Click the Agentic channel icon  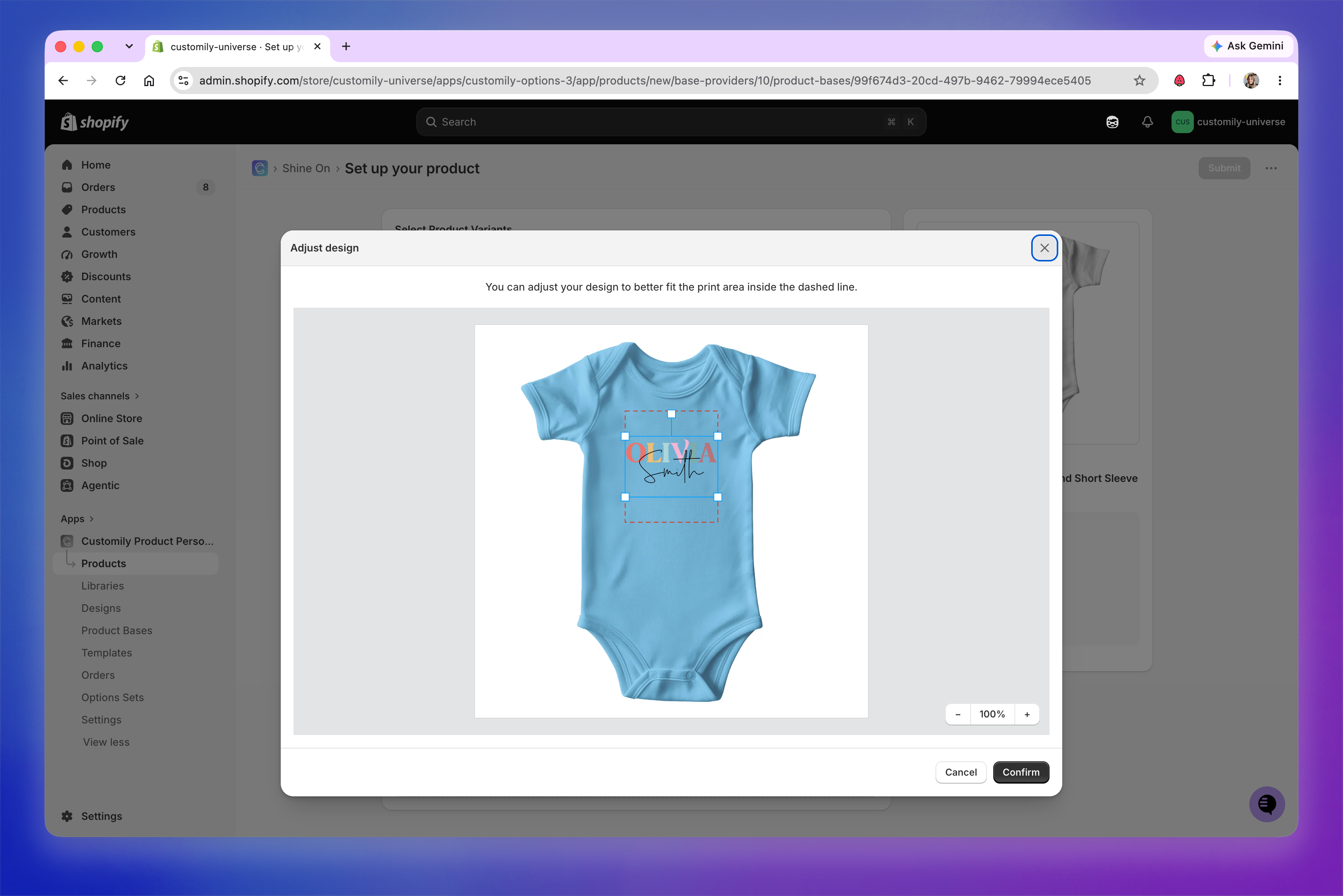67,485
